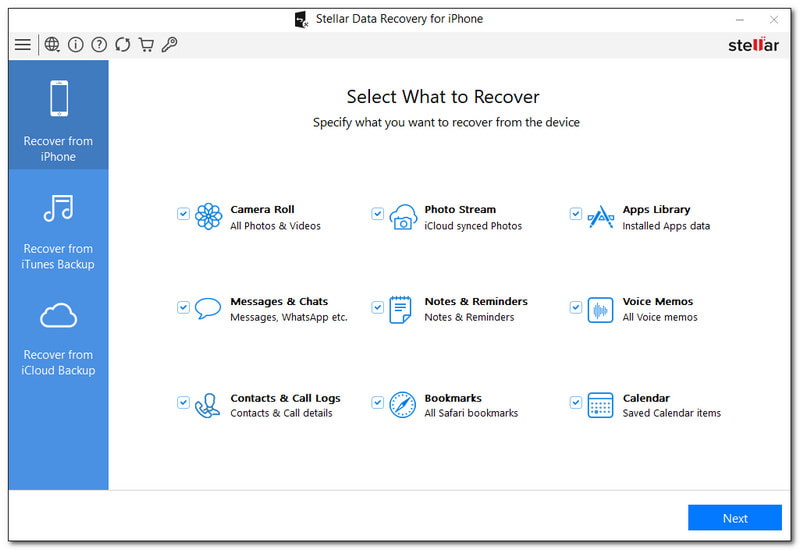Uncheck the Messages & Chats checkbox
The image size is (800, 550).
(183, 307)
